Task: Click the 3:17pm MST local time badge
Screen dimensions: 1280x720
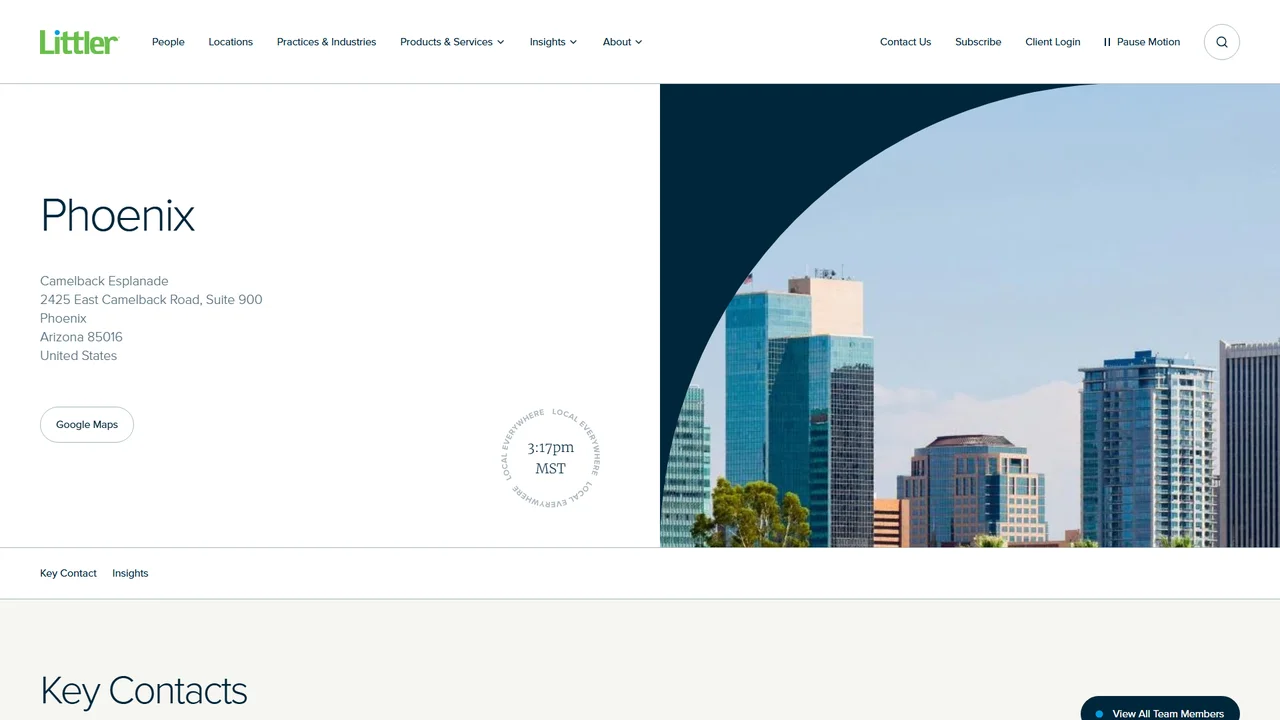Action: pos(550,458)
